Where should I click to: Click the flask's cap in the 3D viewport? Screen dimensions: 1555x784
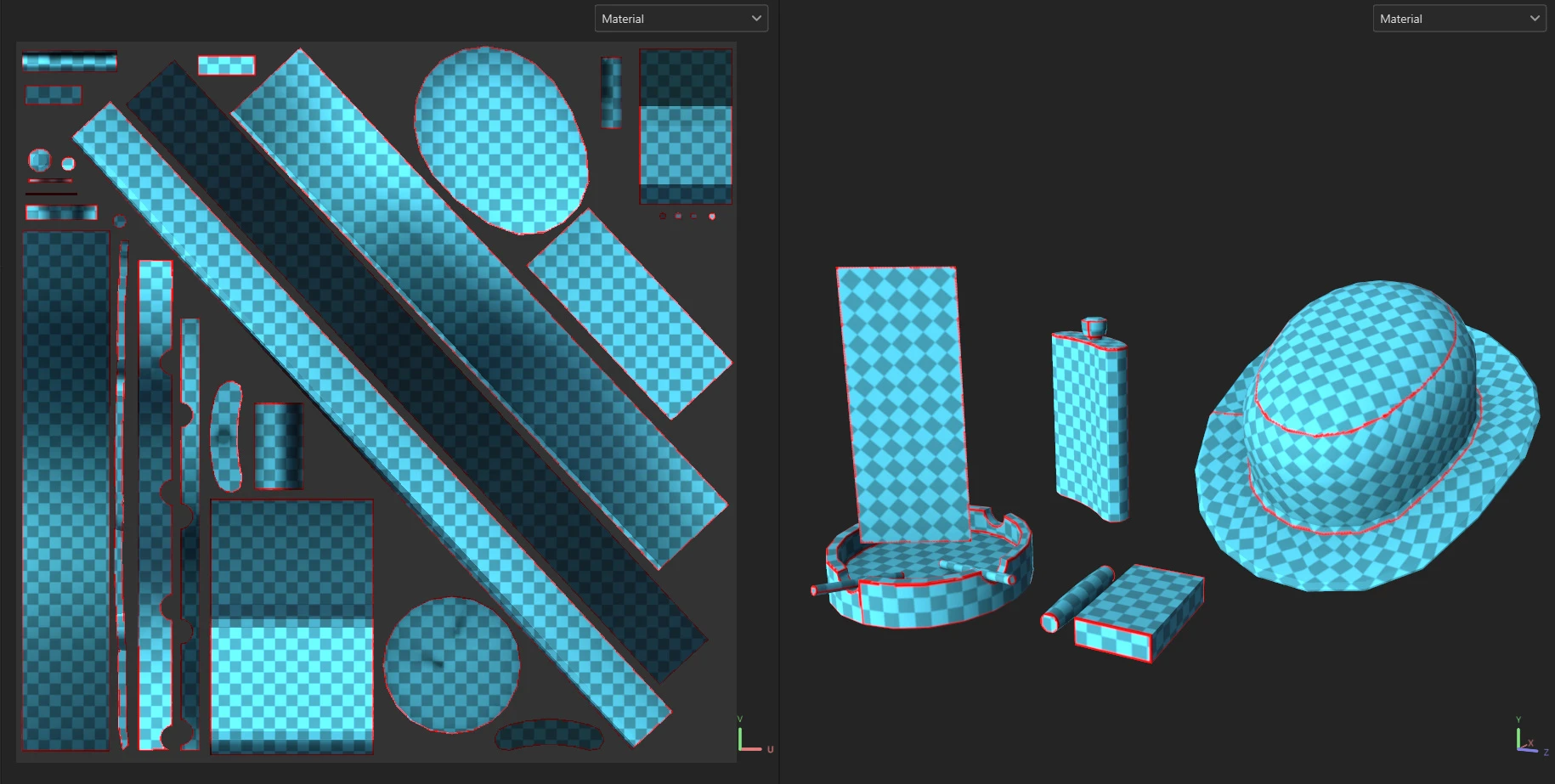[x=1094, y=326]
